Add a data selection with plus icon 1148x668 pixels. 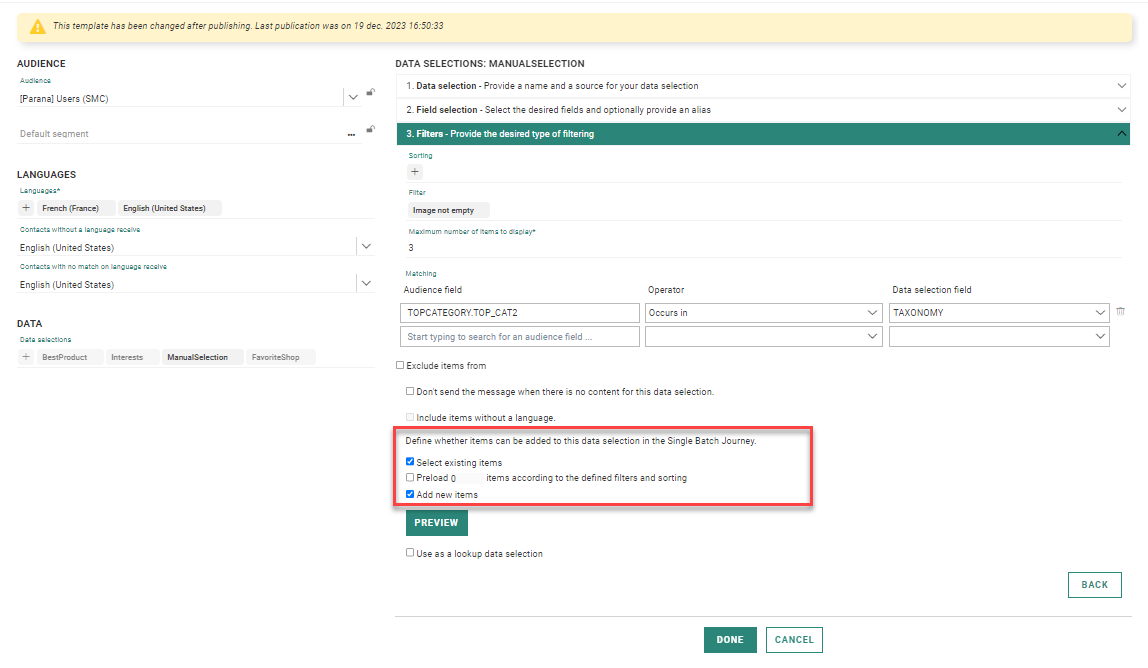[x=26, y=357]
